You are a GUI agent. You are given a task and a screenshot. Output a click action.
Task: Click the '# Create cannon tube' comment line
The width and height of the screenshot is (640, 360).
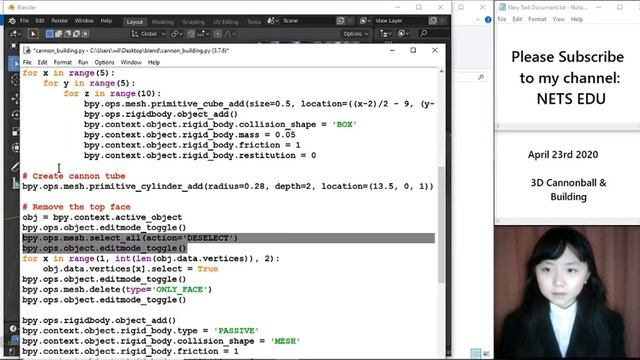click(74, 176)
